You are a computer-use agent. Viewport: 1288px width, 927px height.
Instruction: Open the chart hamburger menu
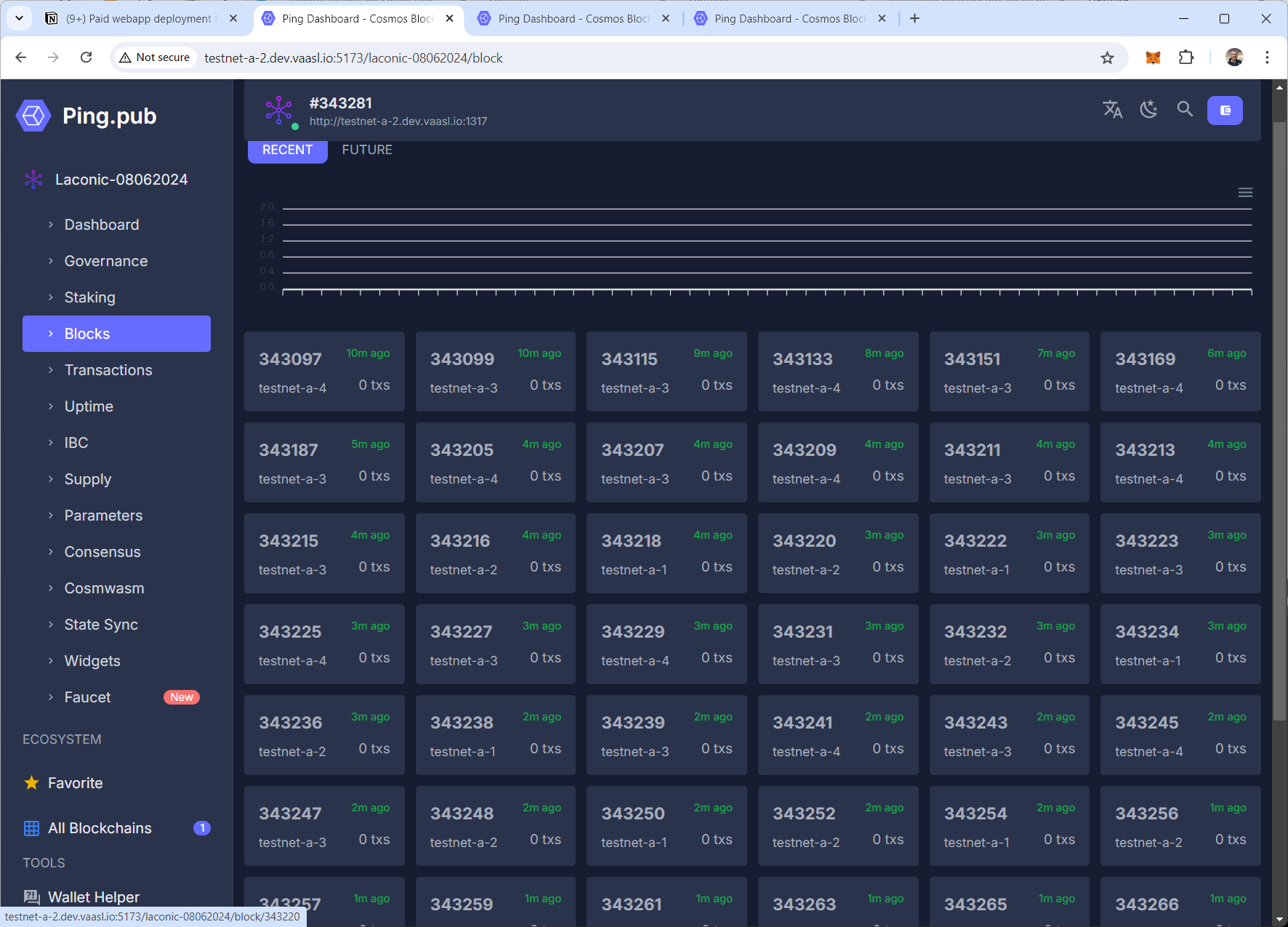pos(1245,193)
